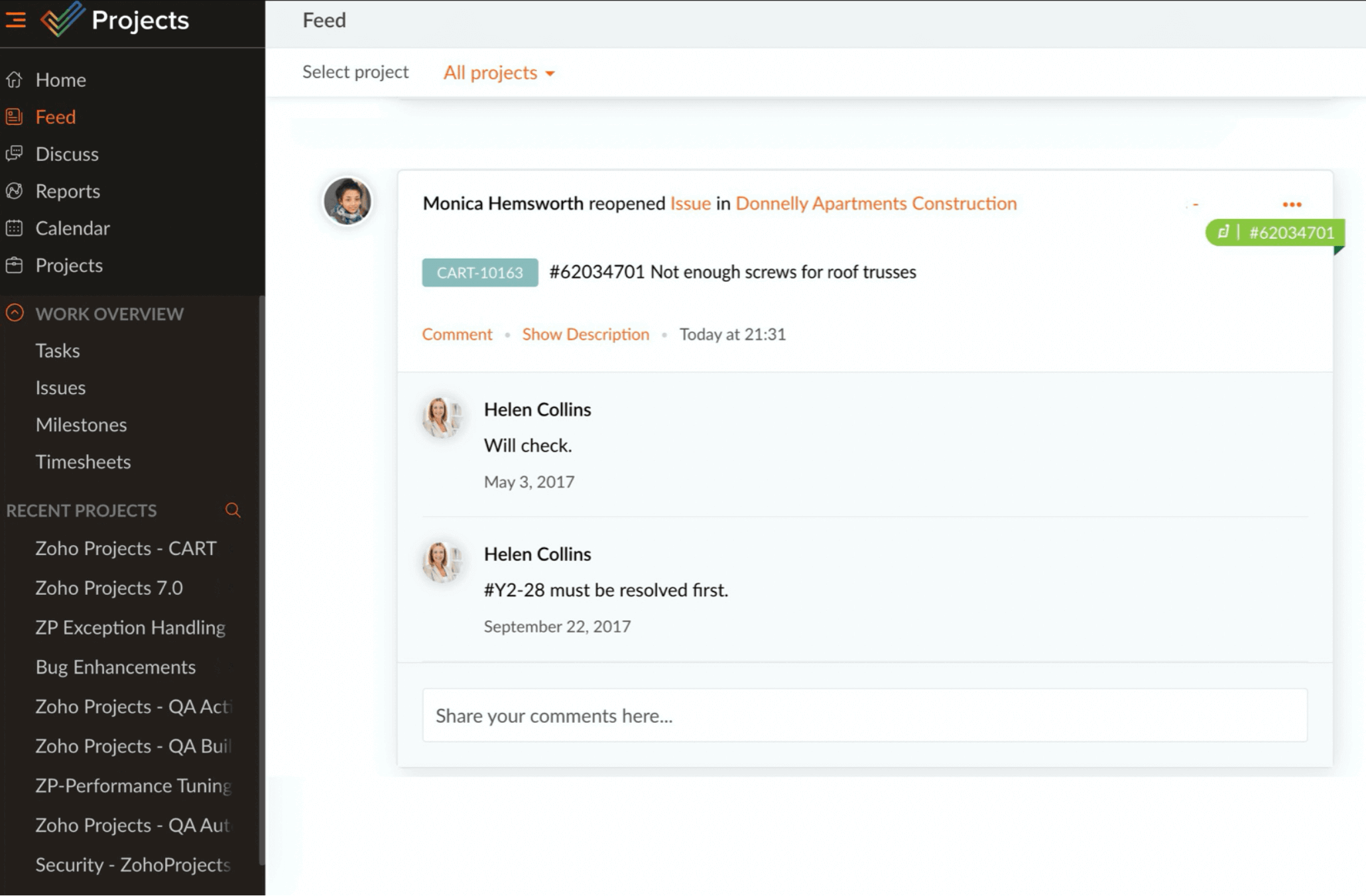Image resolution: width=1366 pixels, height=896 pixels.
Task: Click the Home house icon
Action: (x=14, y=80)
